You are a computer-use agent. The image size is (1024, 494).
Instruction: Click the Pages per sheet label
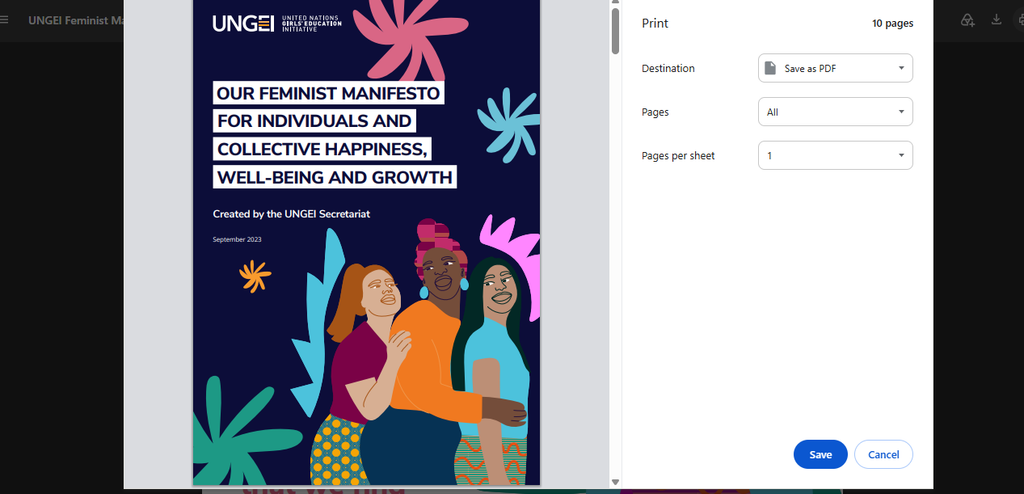point(678,156)
